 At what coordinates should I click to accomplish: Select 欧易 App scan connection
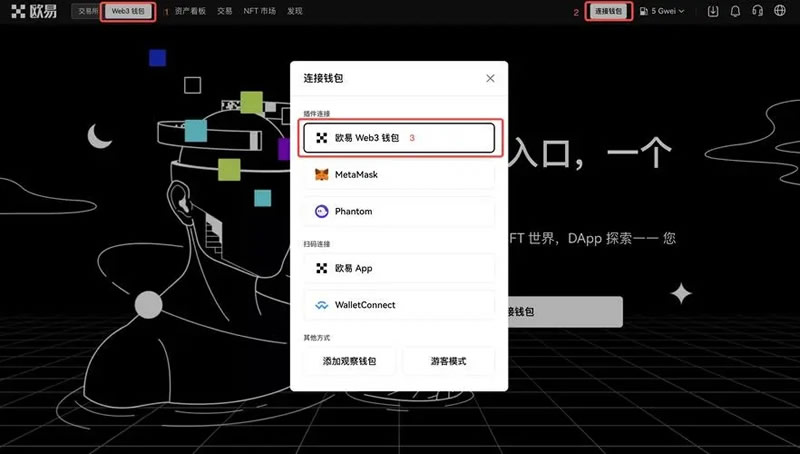399,268
